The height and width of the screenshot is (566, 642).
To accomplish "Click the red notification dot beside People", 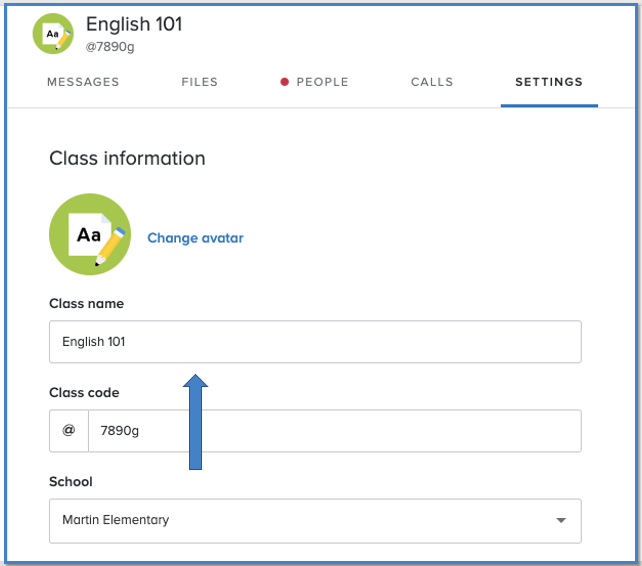I will click(285, 82).
